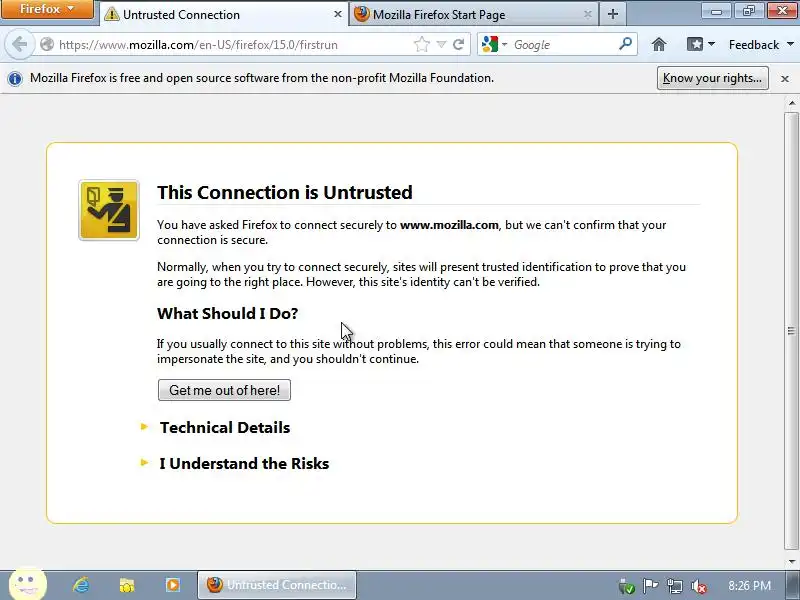Click the yellow passport officer warning icon
This screenshot has width=800, height=600.
[x=109, y=210]
